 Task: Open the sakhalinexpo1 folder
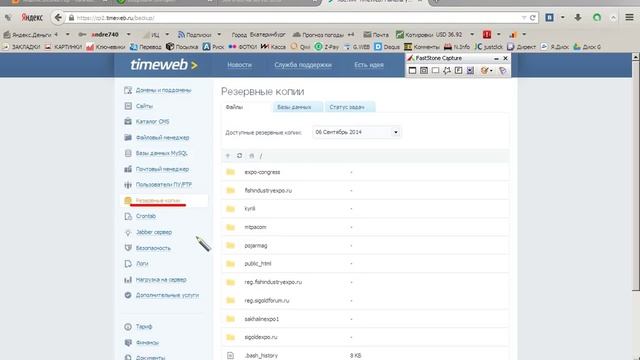click(262, 319)
